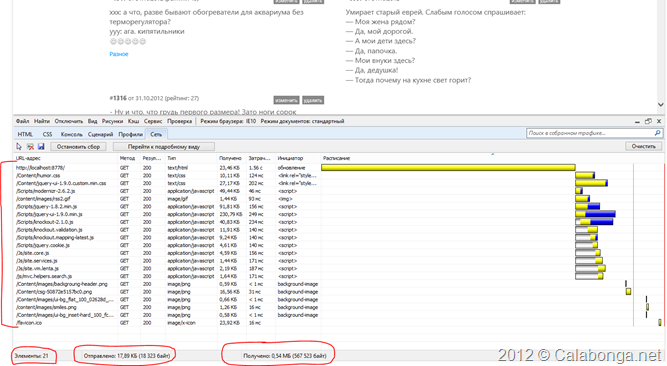Click the Получено: 0,54 МБ status entry
The width and height of the screenshot is (667, 366).
pyautogui.click(x=285, y=355)
